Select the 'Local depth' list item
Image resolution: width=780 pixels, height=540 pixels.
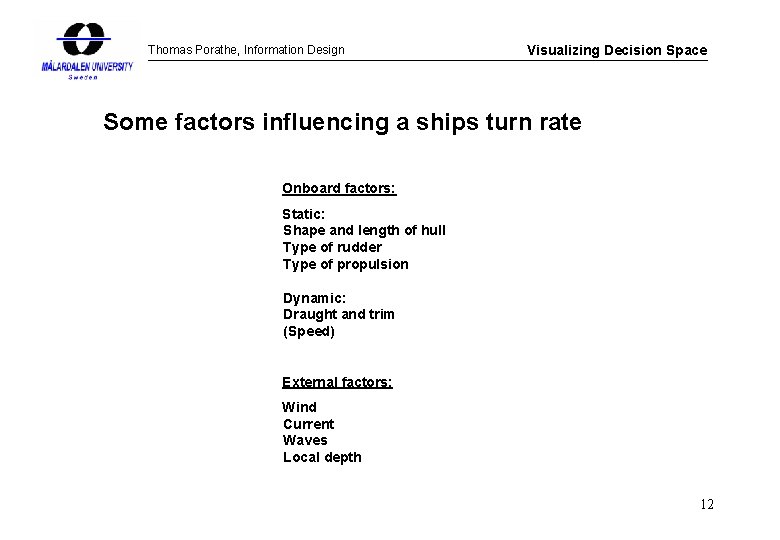pos(322,457)
